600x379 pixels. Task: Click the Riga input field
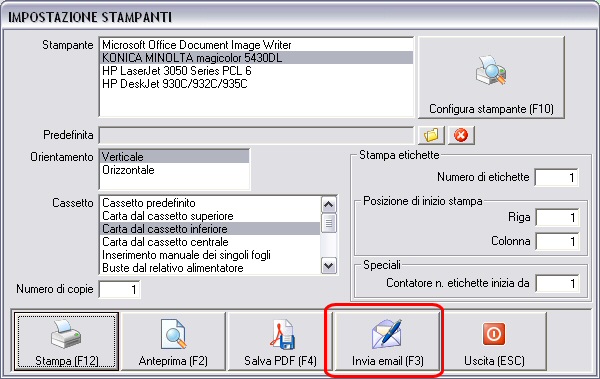(557, 218)
